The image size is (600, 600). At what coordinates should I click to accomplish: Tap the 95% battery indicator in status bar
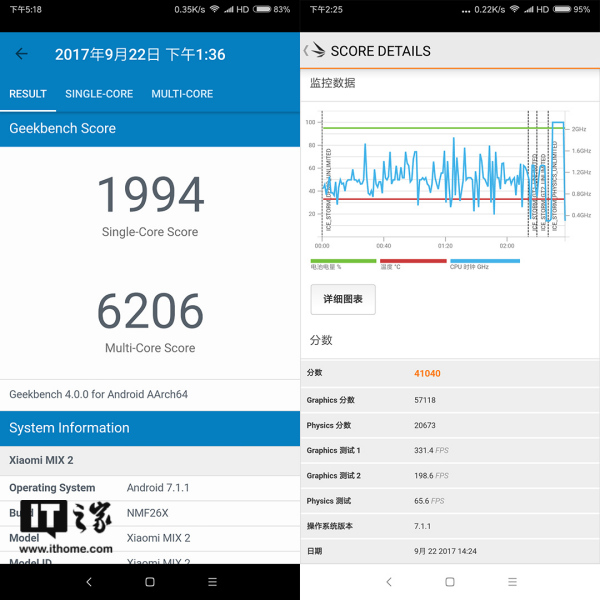point(571,9)
